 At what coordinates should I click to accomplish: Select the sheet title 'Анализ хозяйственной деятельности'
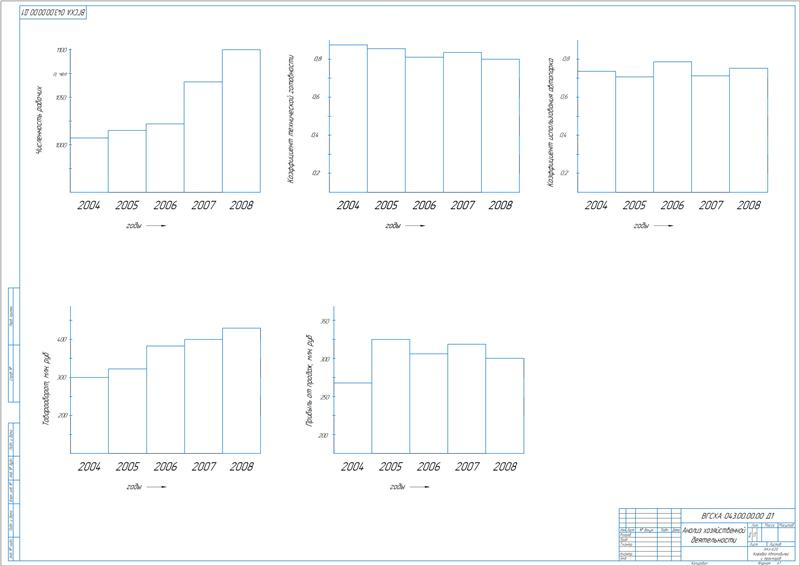pyautogui.click(x=714, y=535)
